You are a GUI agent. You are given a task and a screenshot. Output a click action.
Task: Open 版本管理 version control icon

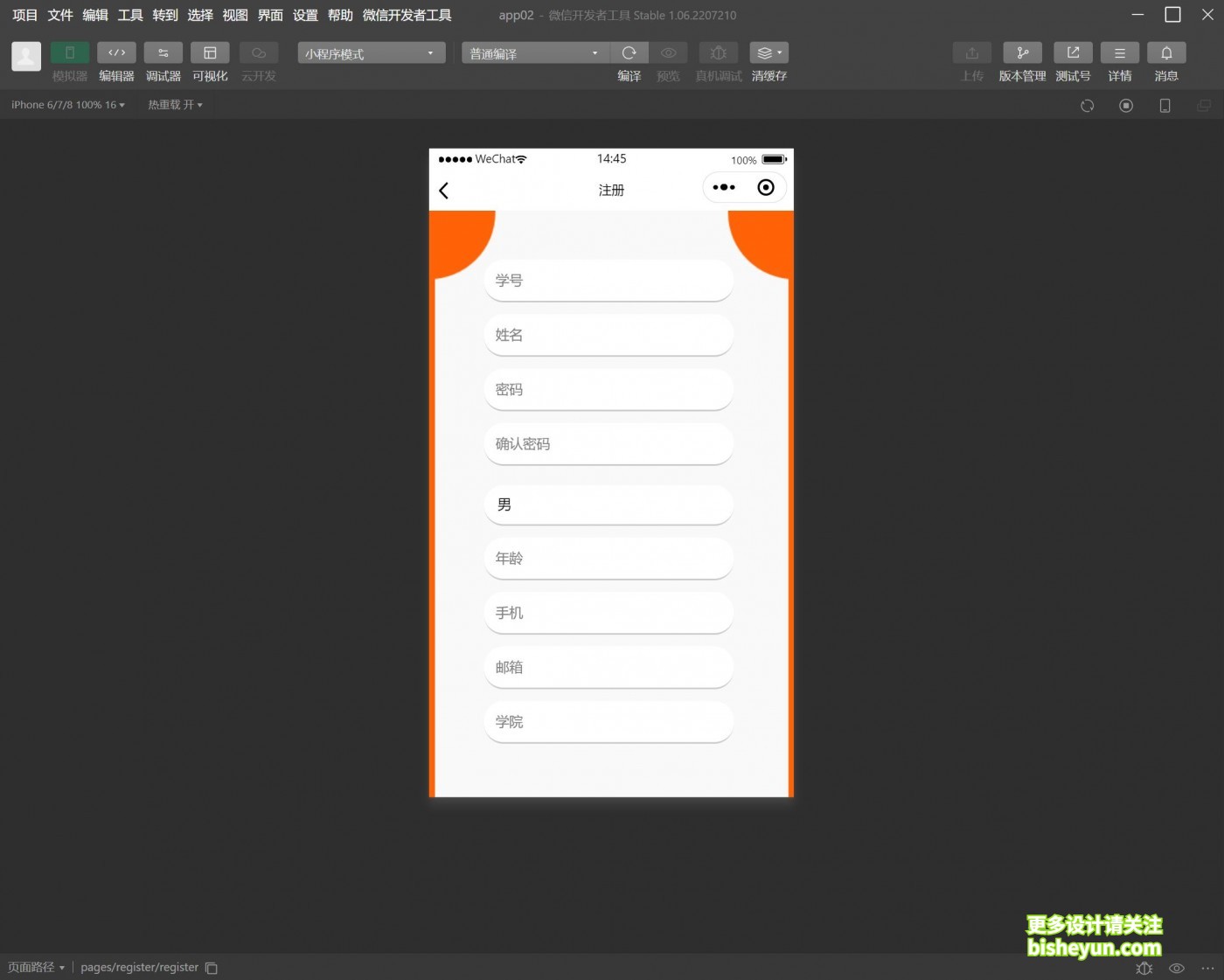1022,53
